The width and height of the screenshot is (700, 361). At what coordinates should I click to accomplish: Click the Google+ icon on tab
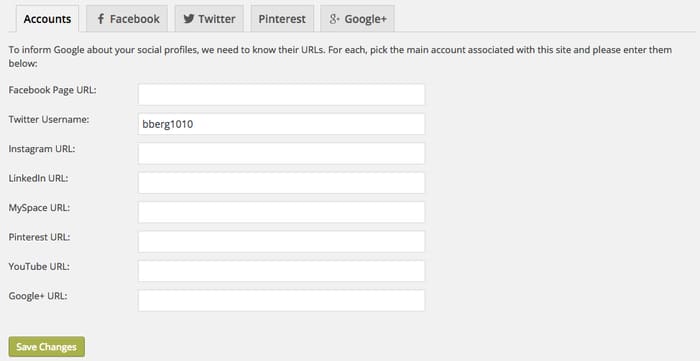click(334, 19)
